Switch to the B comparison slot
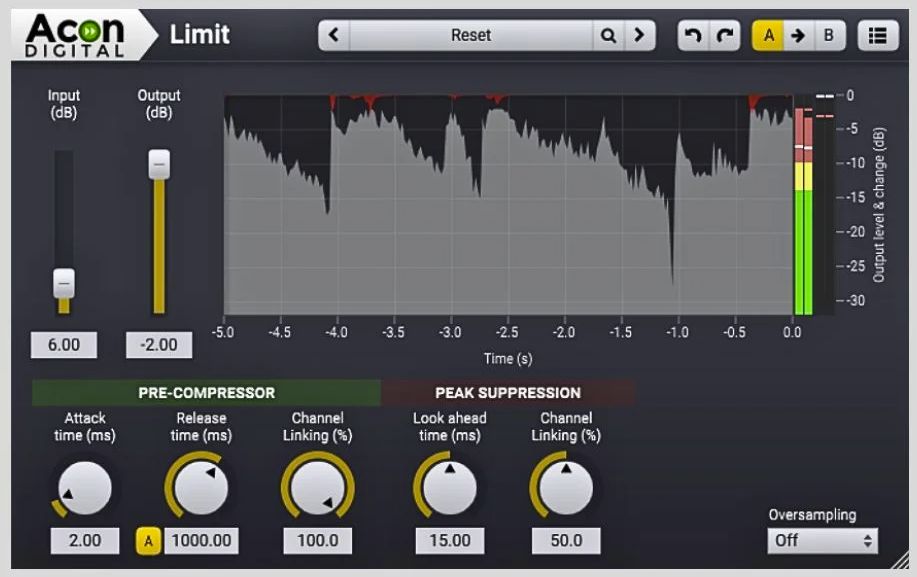Viewport: 917px width, 577px height. click(828, 35)
